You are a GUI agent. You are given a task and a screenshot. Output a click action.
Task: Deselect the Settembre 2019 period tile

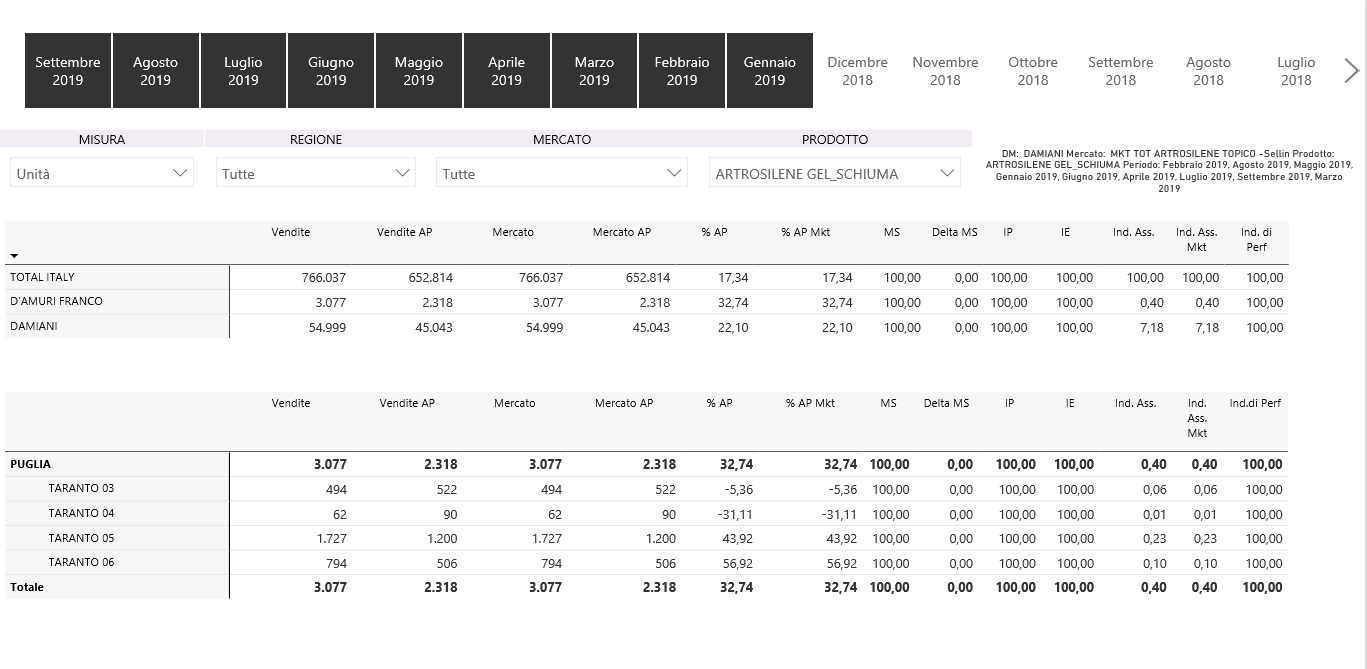point(68,70)
